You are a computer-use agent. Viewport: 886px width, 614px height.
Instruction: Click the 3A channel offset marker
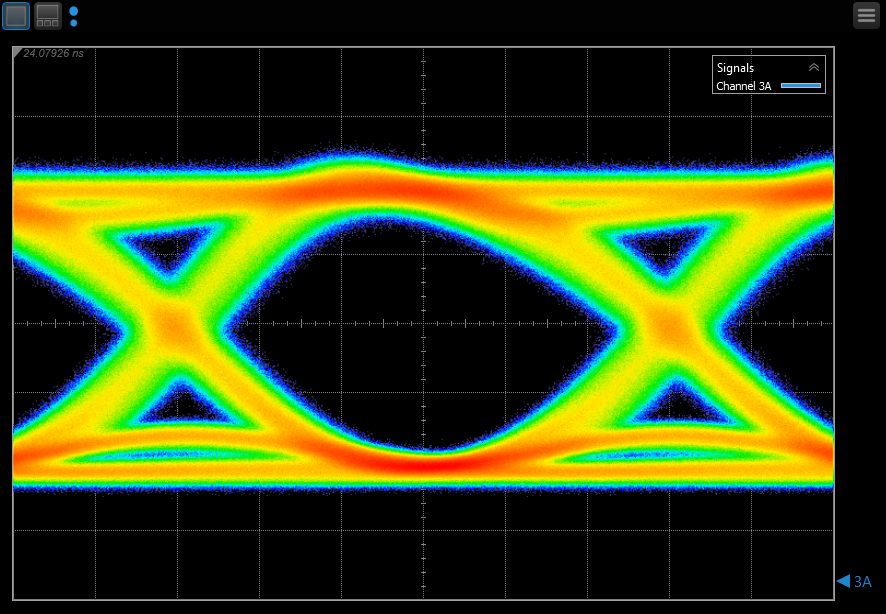pyautogui.click(x=854, y=581)
